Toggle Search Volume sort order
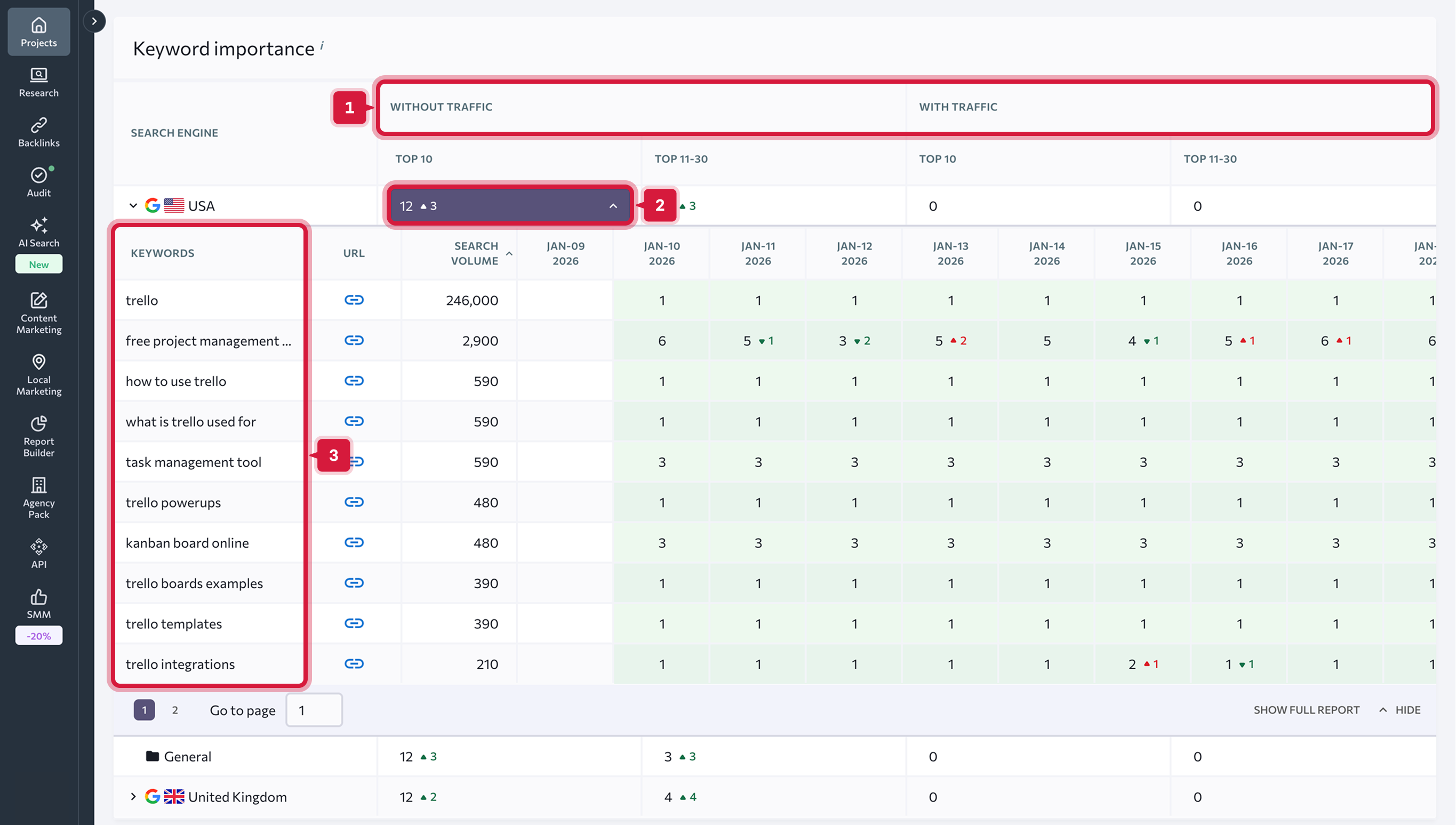This screenshot has height=825, width=1456. pos(509,254)
